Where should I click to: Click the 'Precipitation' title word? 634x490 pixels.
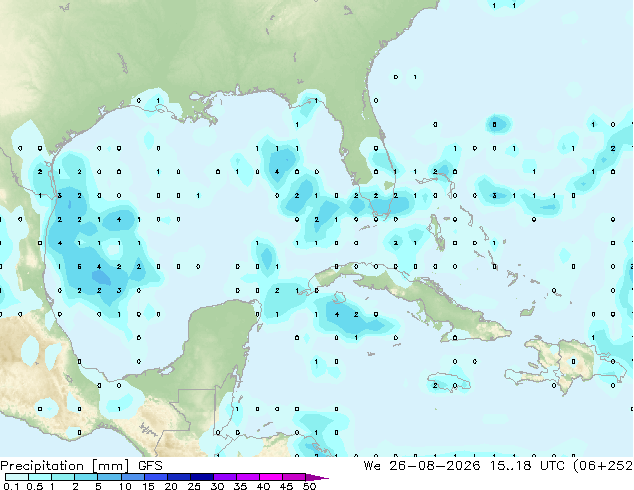pyautogui.click(x=42, y=466)
